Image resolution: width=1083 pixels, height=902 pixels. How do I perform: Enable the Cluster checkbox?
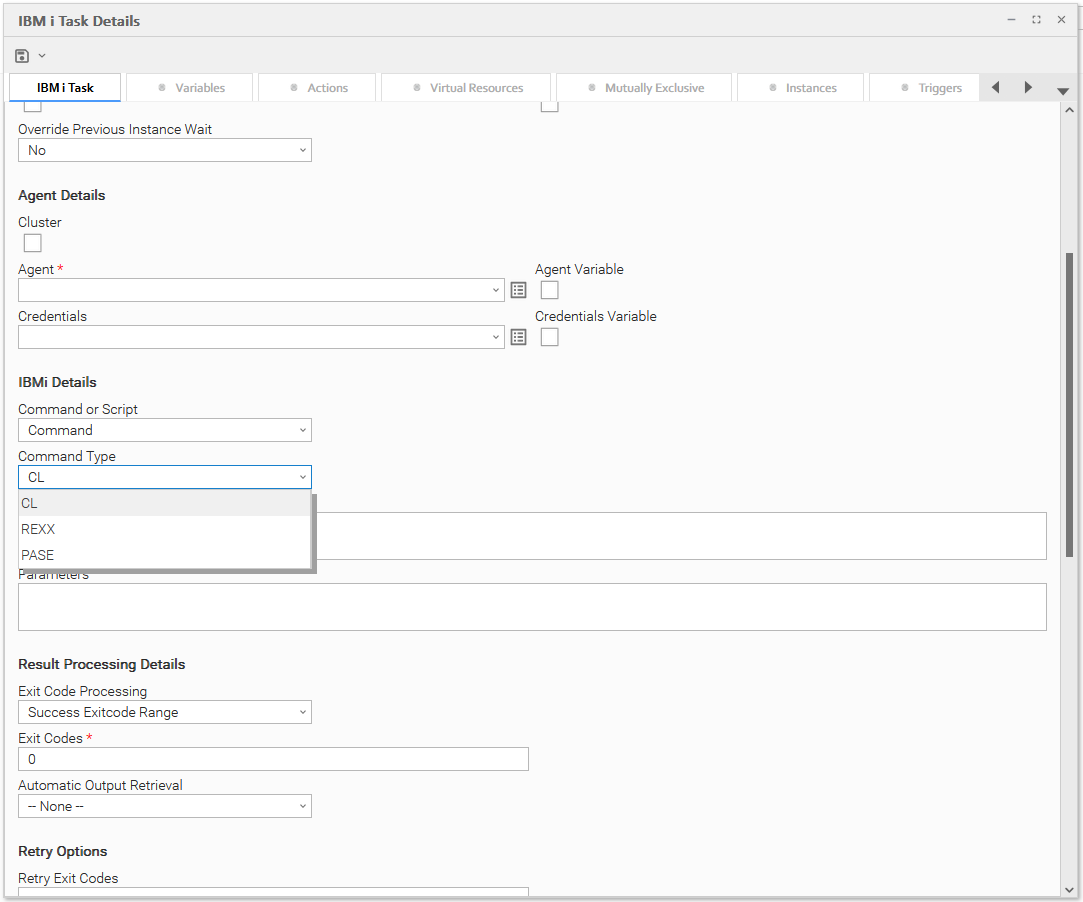tap(33, 243)
